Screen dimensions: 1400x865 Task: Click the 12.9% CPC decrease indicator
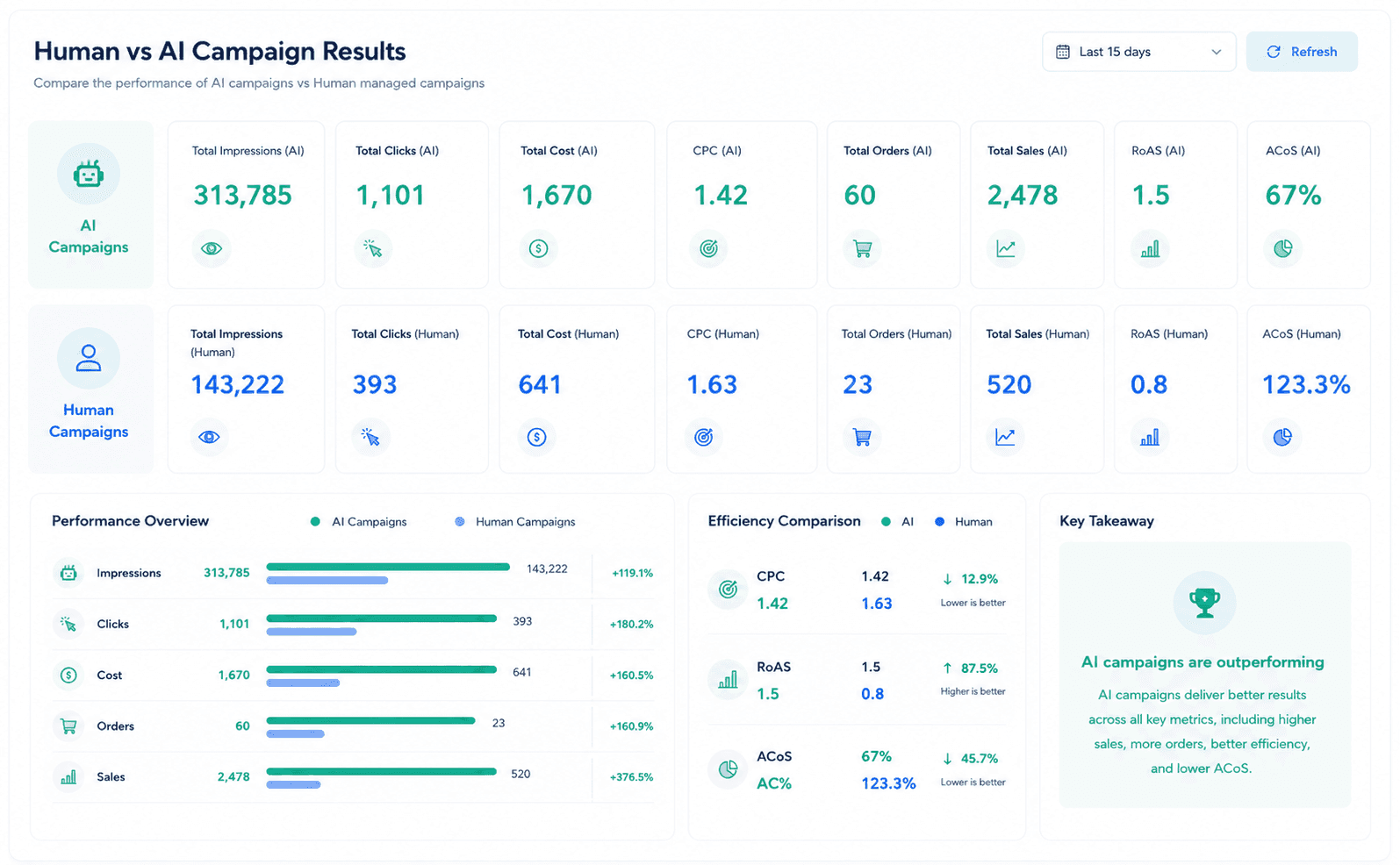coord(970,579)
